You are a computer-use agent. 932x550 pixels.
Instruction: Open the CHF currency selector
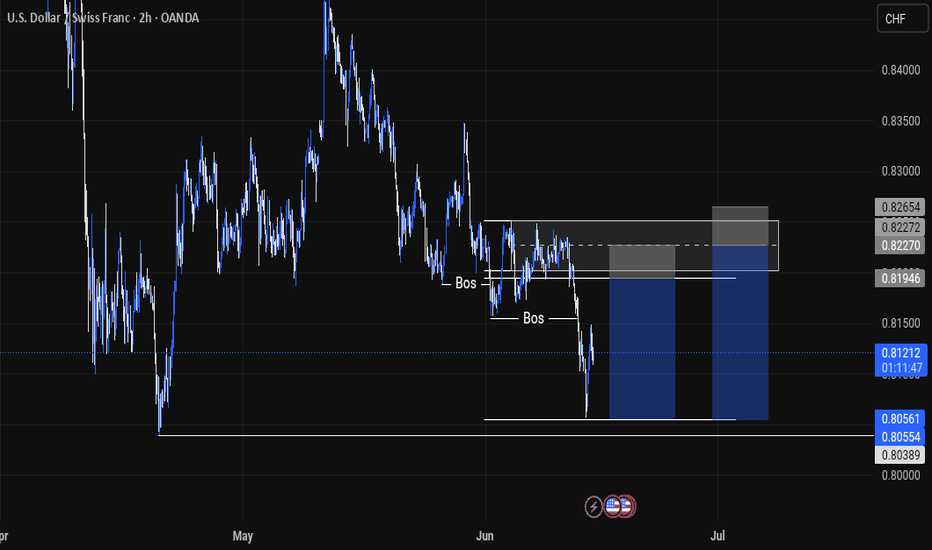point(902,19)
